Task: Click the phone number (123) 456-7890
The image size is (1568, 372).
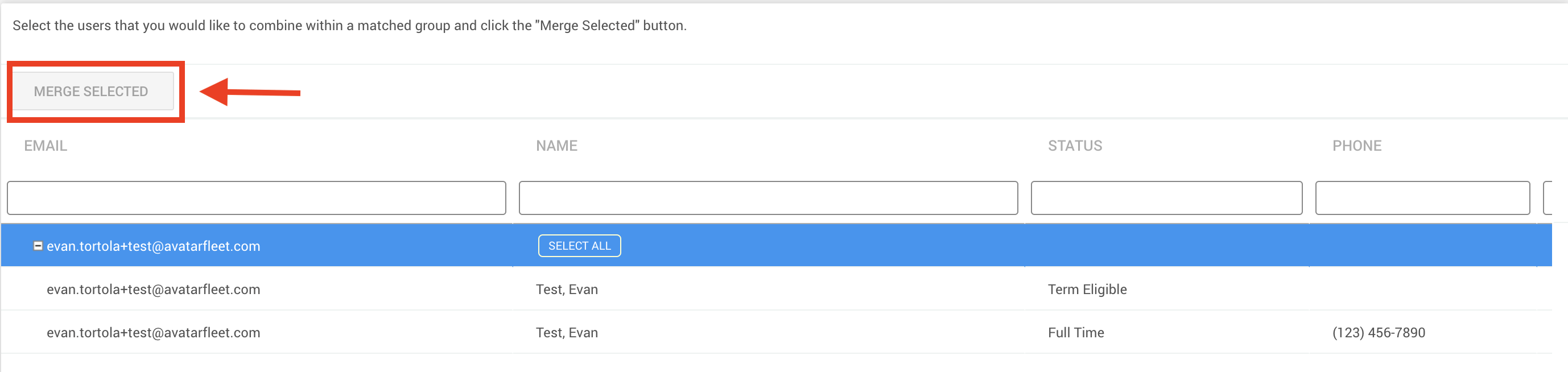Action: pos(1378,332)
